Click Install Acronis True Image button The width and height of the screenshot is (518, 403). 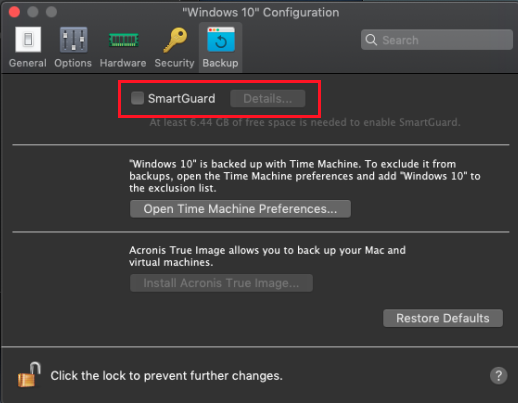coord(221,283)
